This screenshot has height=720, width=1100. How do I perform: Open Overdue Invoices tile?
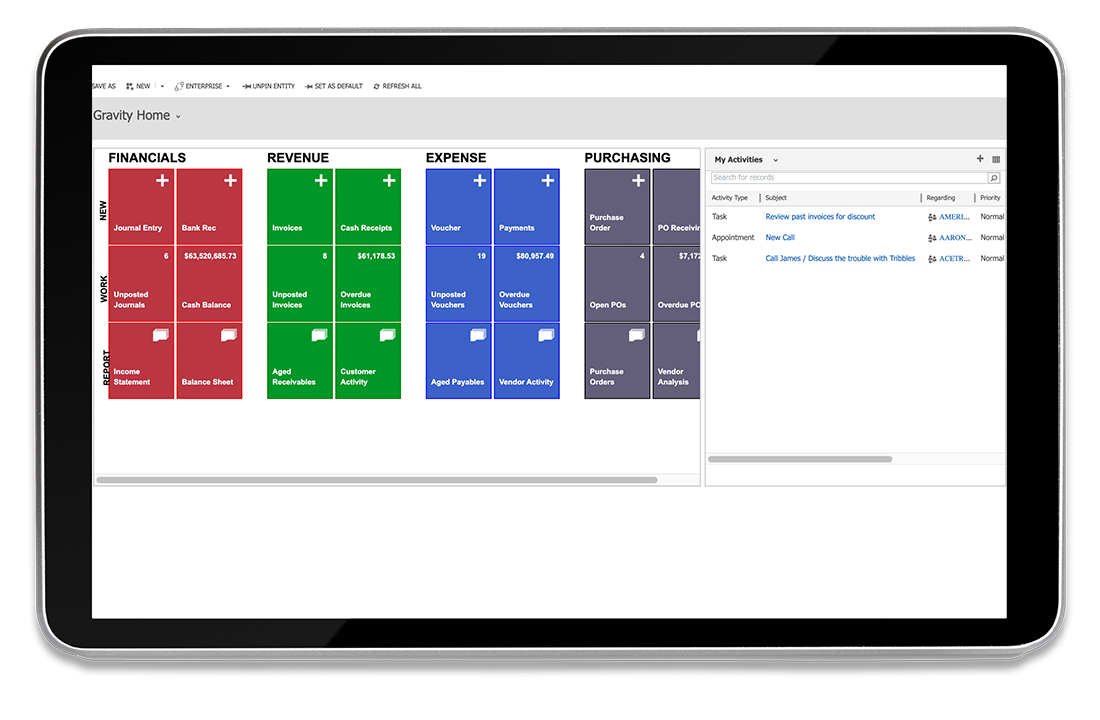pyautogui.click(x=368, y=284)
